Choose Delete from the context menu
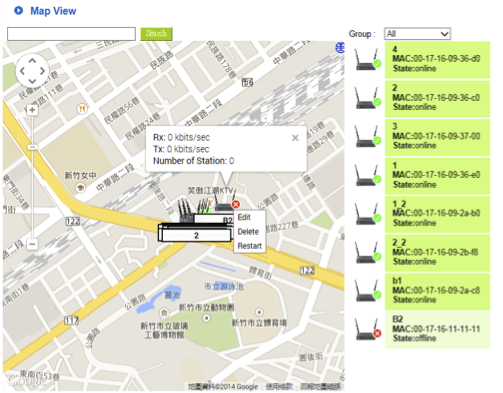Viewport: 503px width, 393px height. [x=248, y=232]
